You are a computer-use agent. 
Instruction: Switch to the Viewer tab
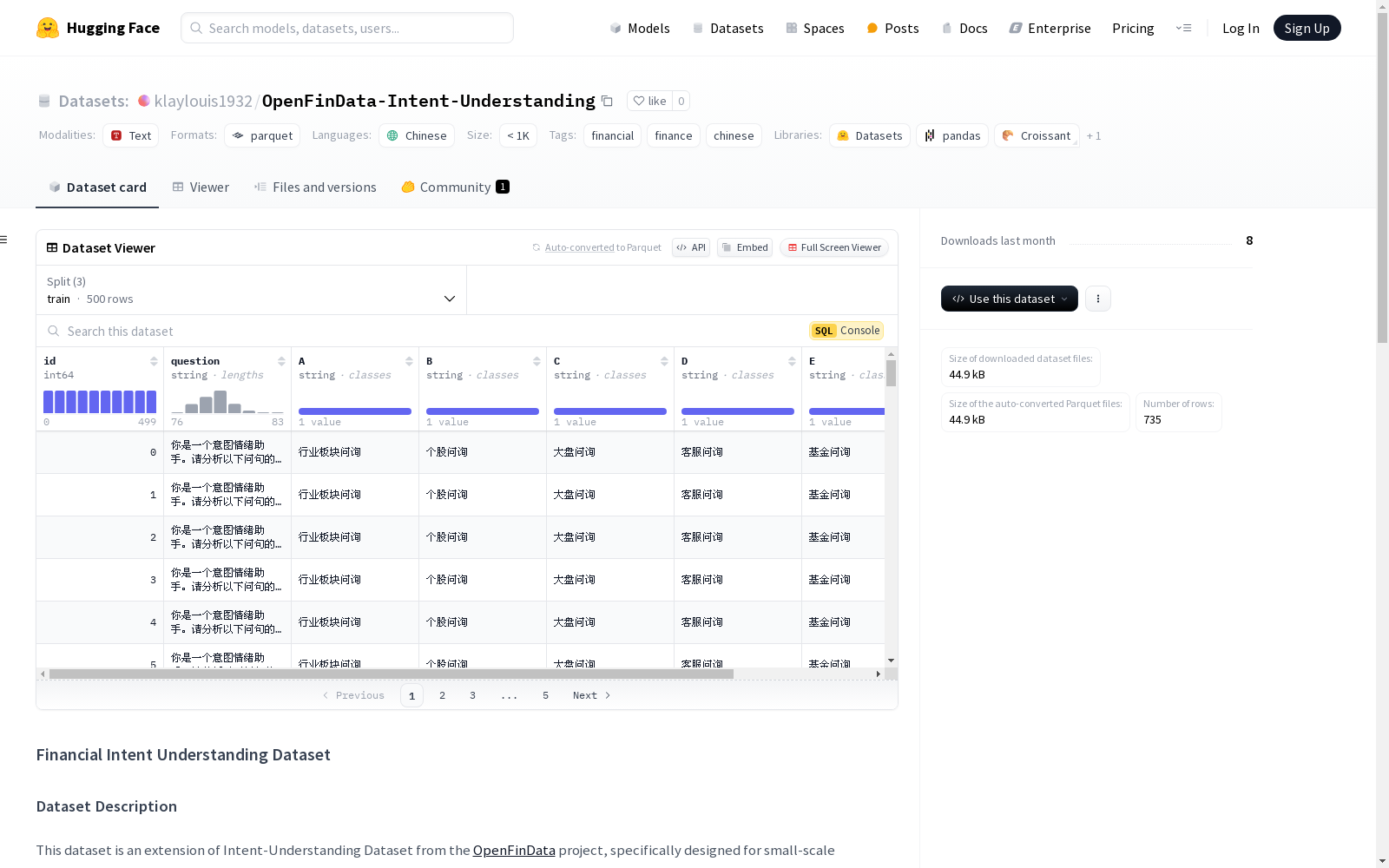click(201, 187)
